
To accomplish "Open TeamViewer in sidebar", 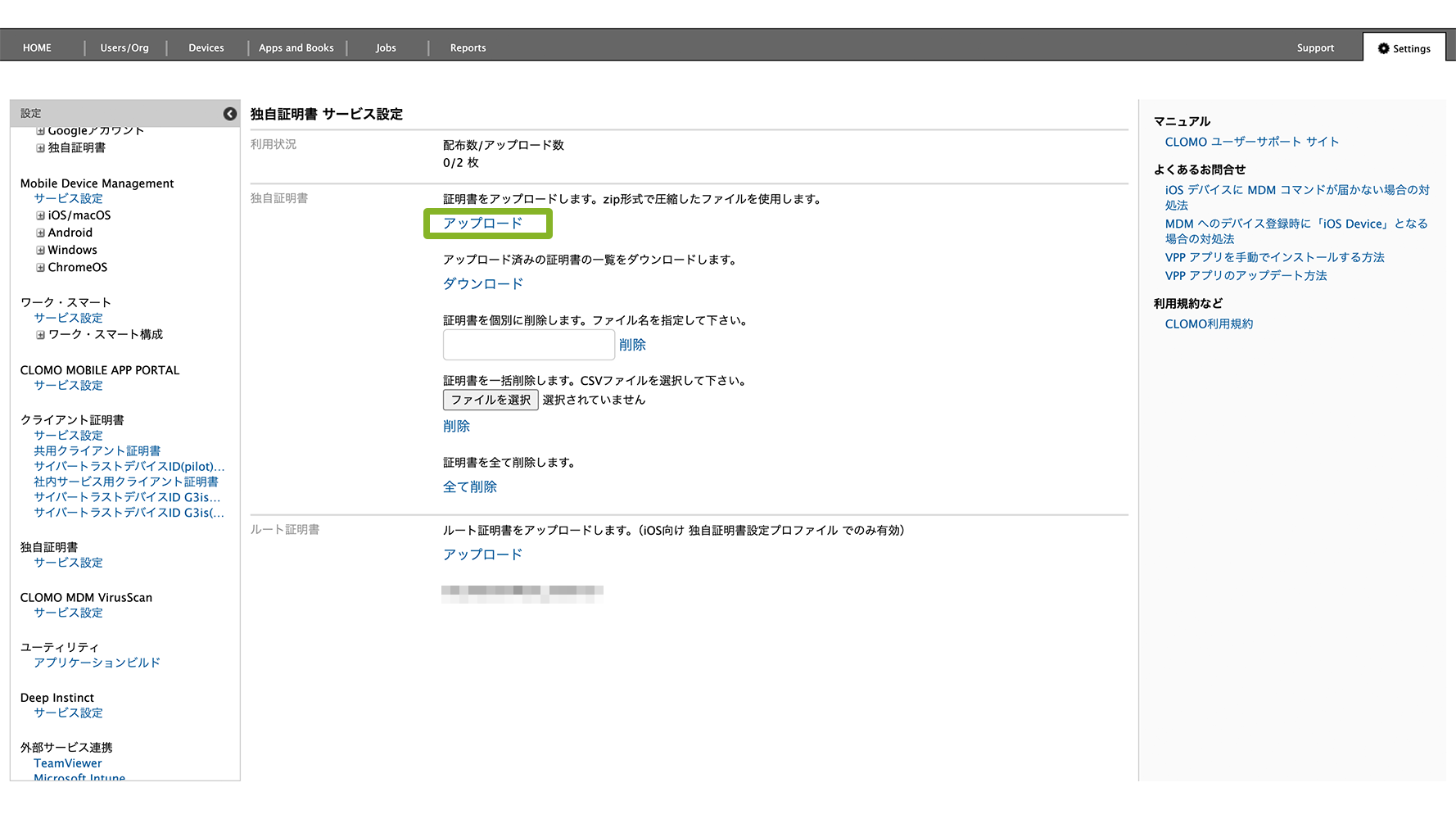I will pyautogui.click(x=68, y=763).
